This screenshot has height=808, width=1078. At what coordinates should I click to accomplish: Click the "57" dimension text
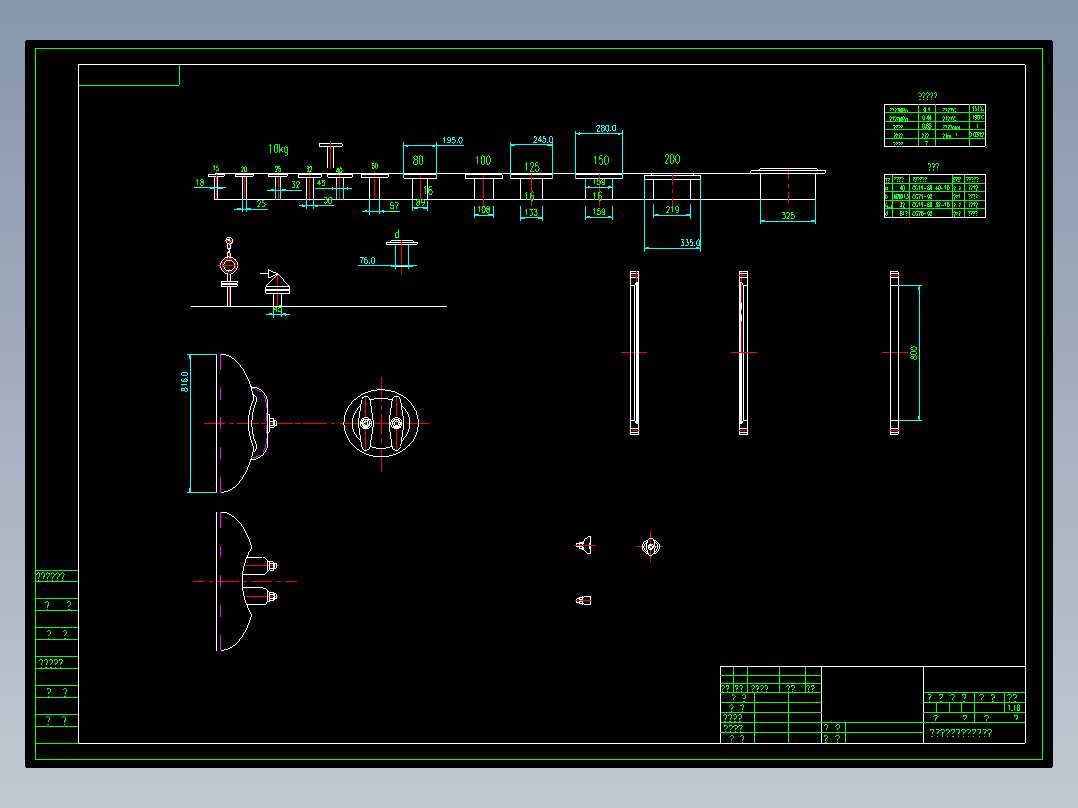[394, 206]
